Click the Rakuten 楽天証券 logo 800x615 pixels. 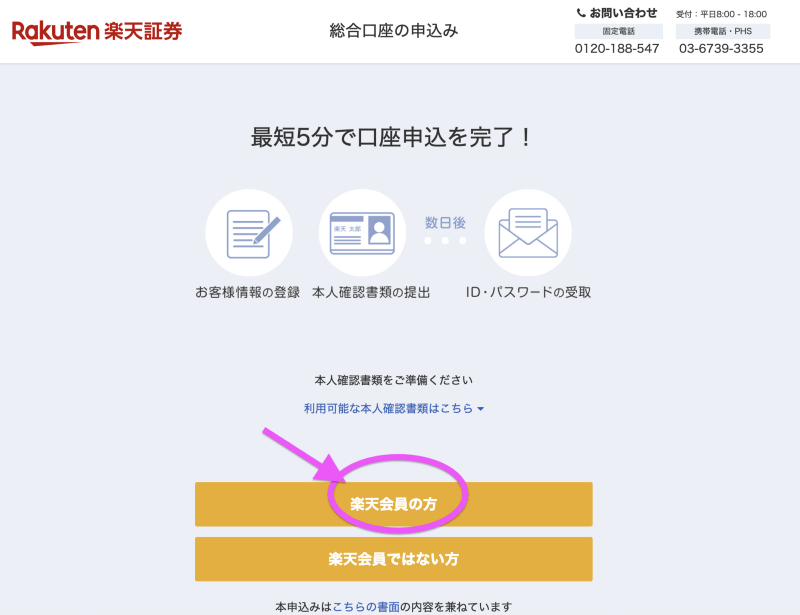[x=97, y=32]
